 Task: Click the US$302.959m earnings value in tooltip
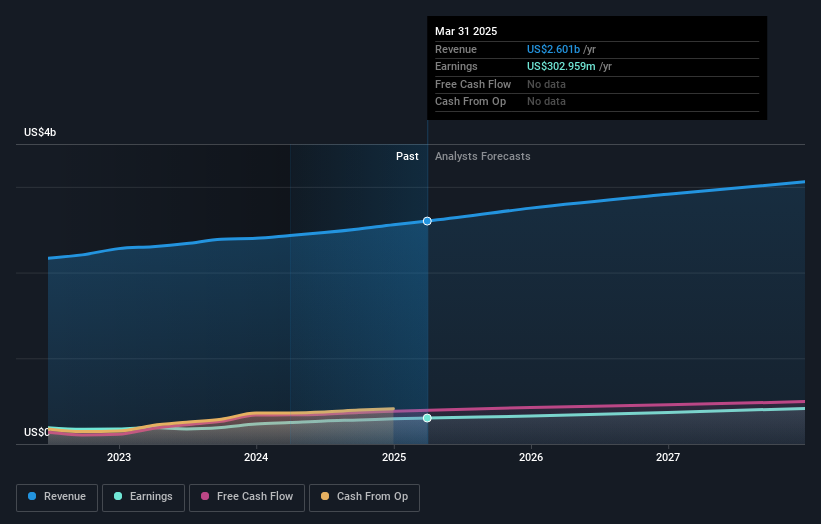tap(561, 66)
